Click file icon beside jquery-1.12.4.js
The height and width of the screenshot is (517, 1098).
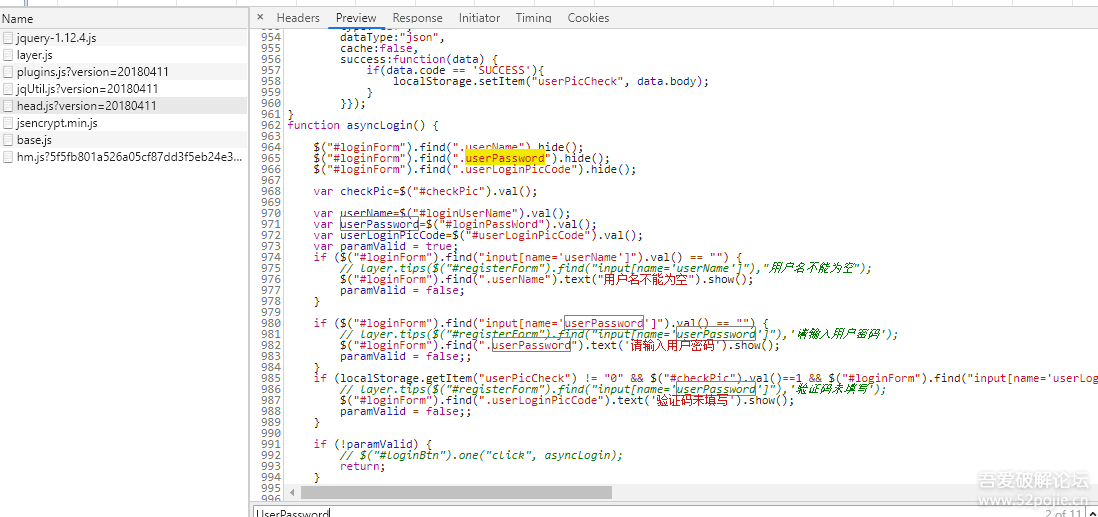[x=8, y=38]
